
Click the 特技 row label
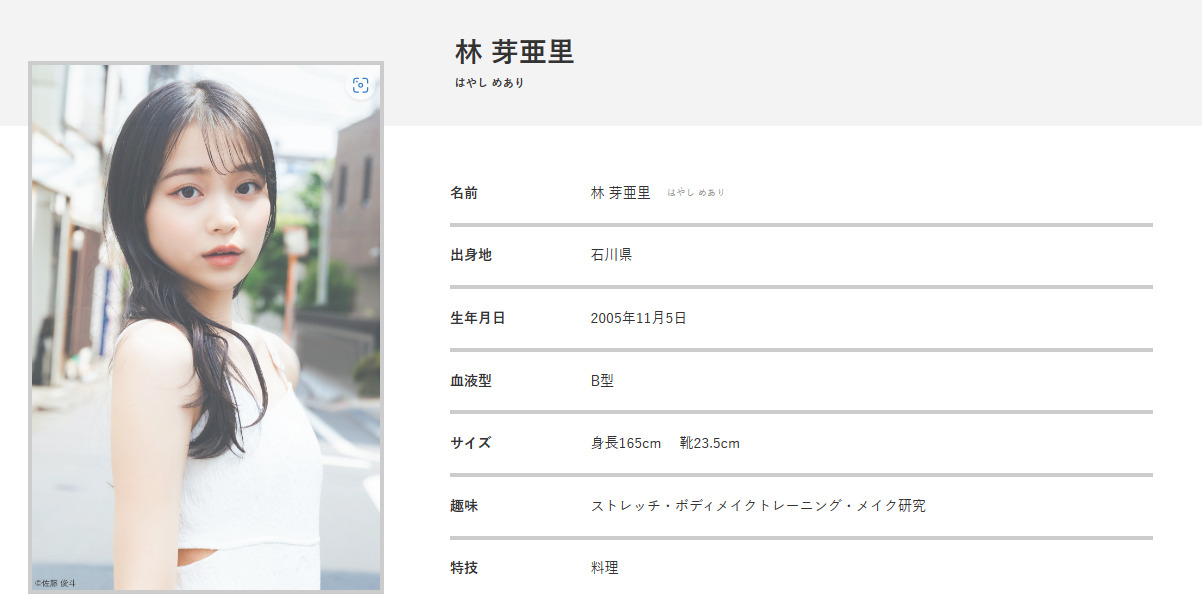(464, 568)
